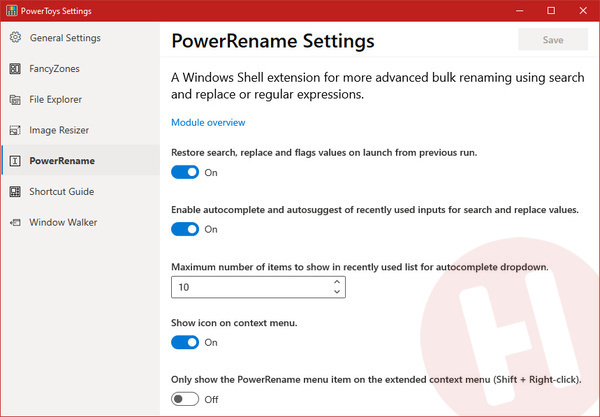Decrease the maximum items count with the down arrow
This screenshot has height=417, width=600.
tap(337, 292)
